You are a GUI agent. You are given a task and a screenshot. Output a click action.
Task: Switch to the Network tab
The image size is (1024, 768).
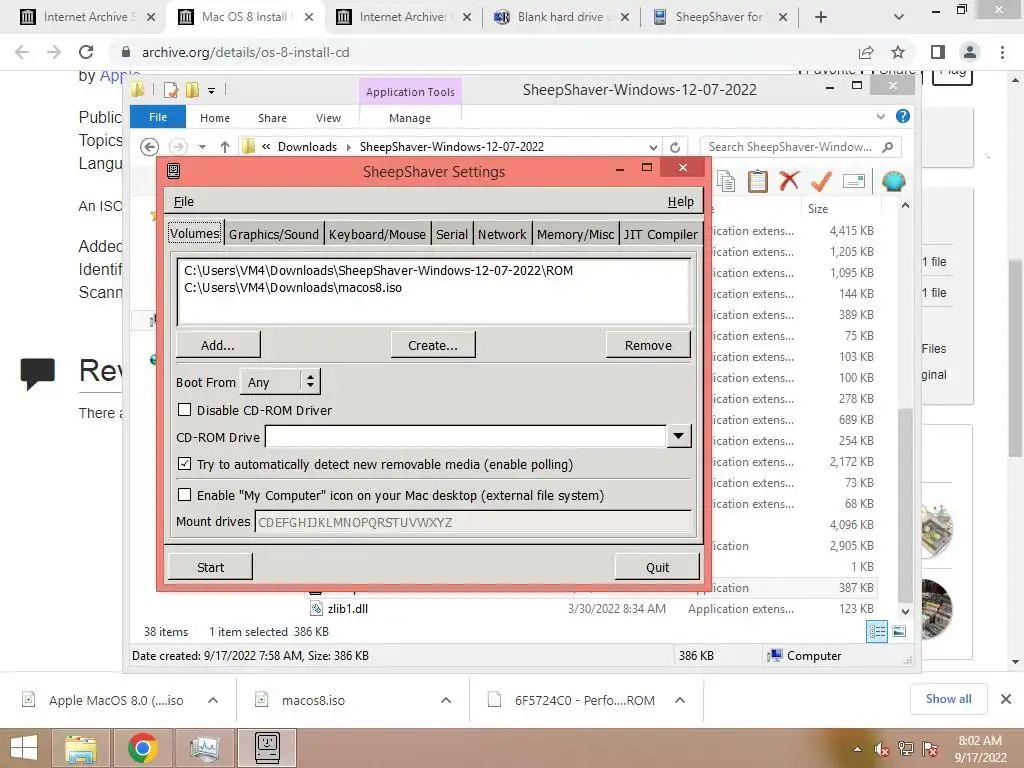(x=502, y=234)
